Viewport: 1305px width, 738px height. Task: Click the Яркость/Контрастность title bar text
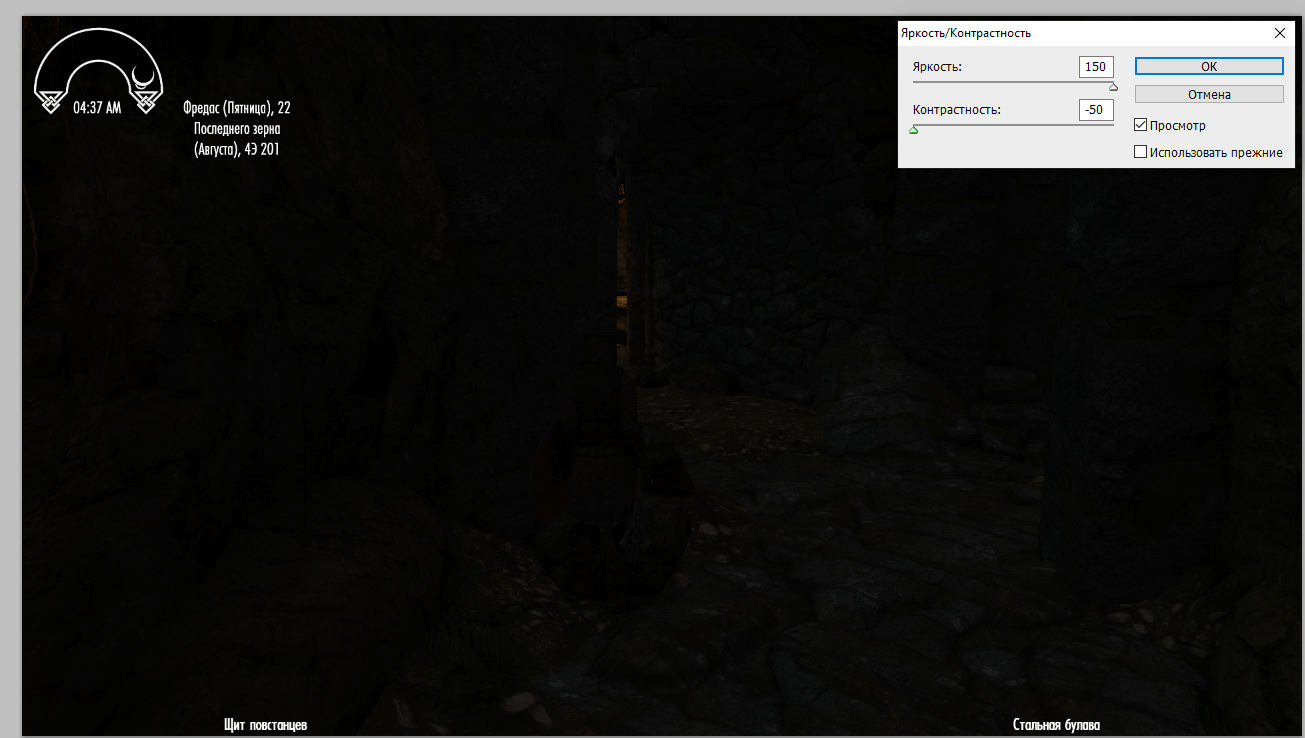pos(966,33)
